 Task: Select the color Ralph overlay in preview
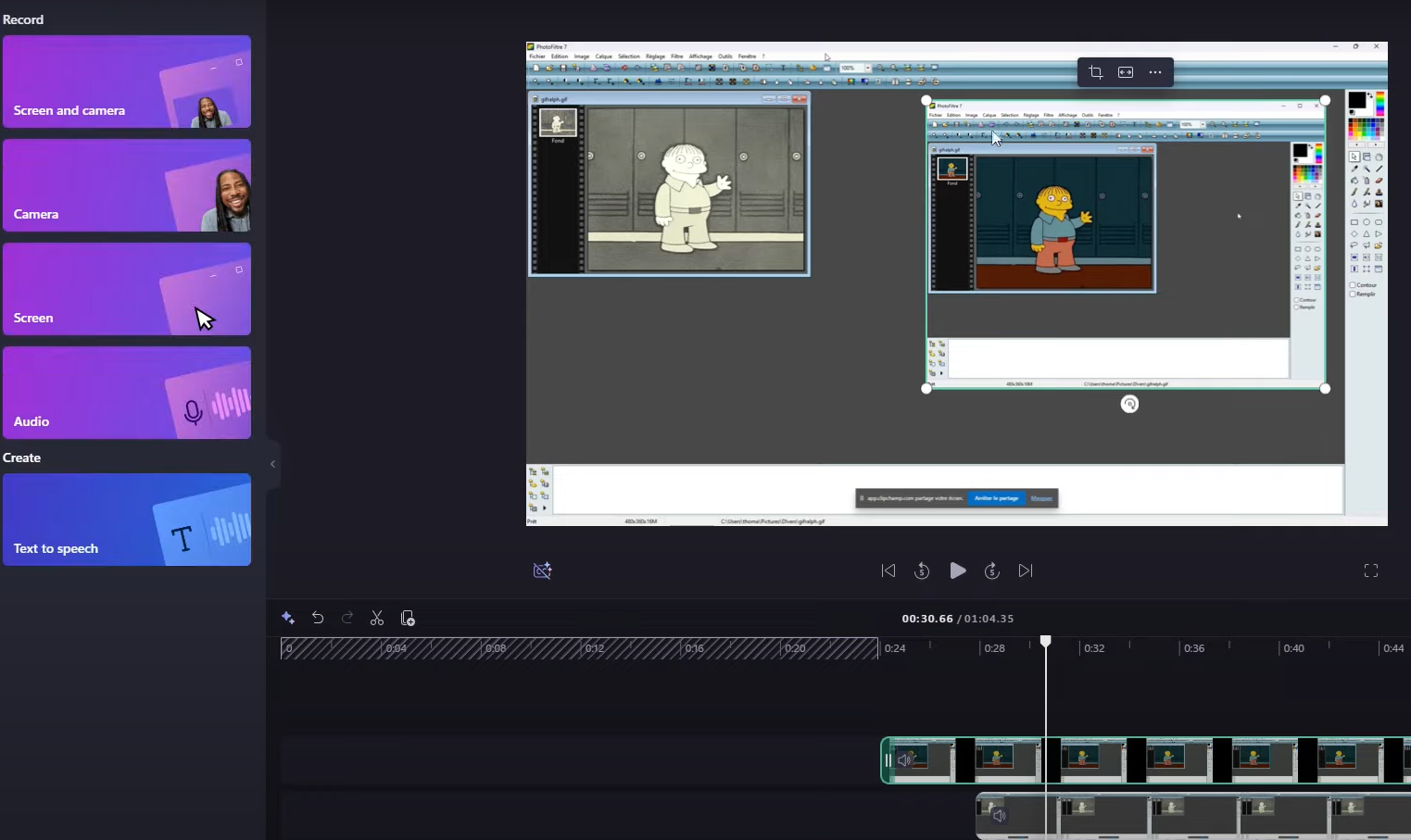1126,244
